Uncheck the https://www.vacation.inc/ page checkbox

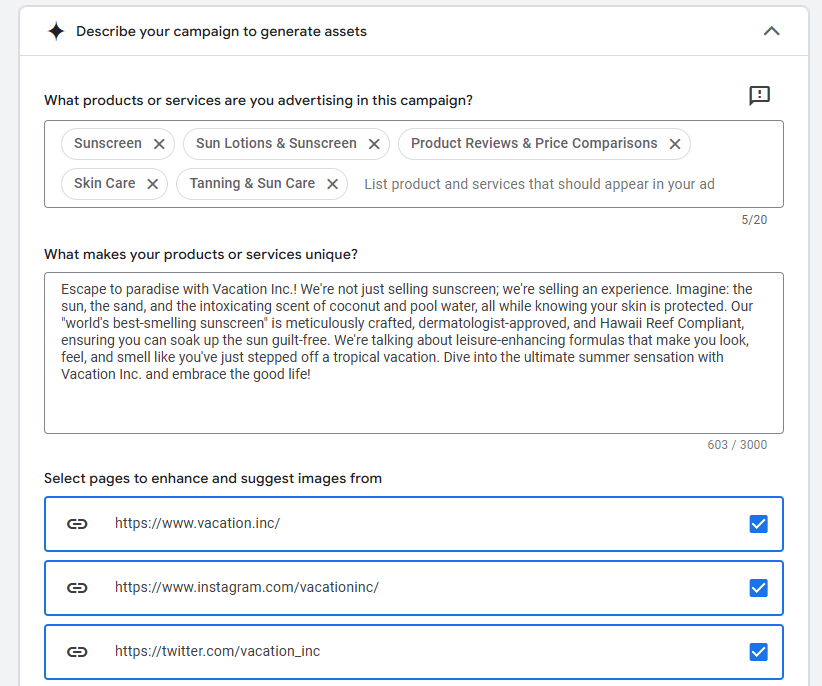(x=758, y=524)
